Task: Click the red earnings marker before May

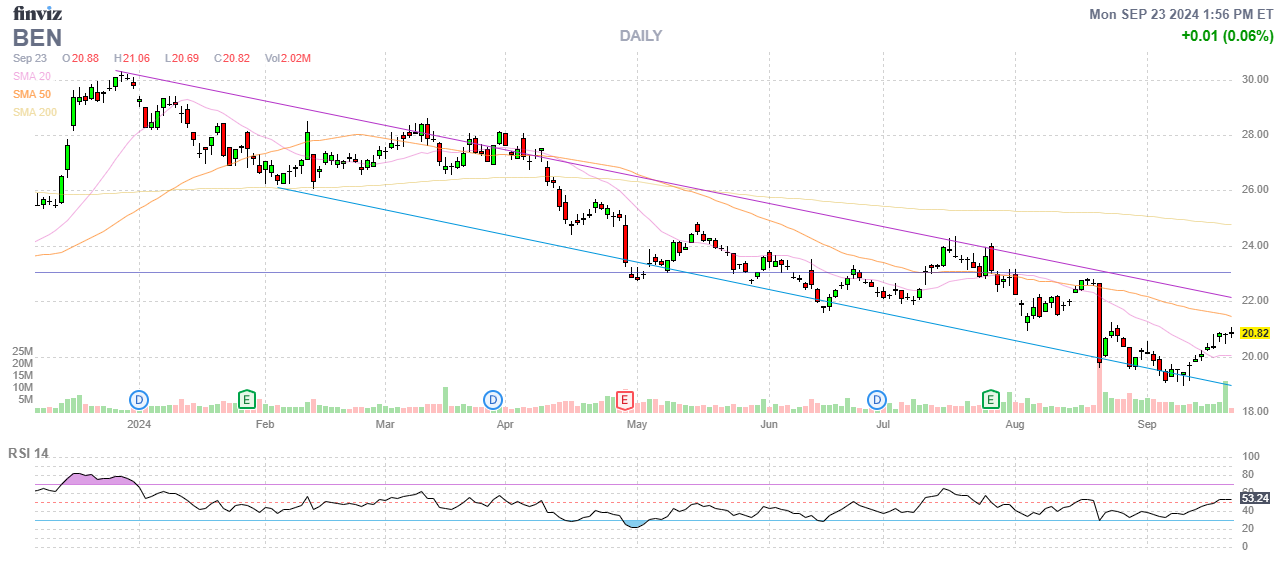Action: coord(625,400)
